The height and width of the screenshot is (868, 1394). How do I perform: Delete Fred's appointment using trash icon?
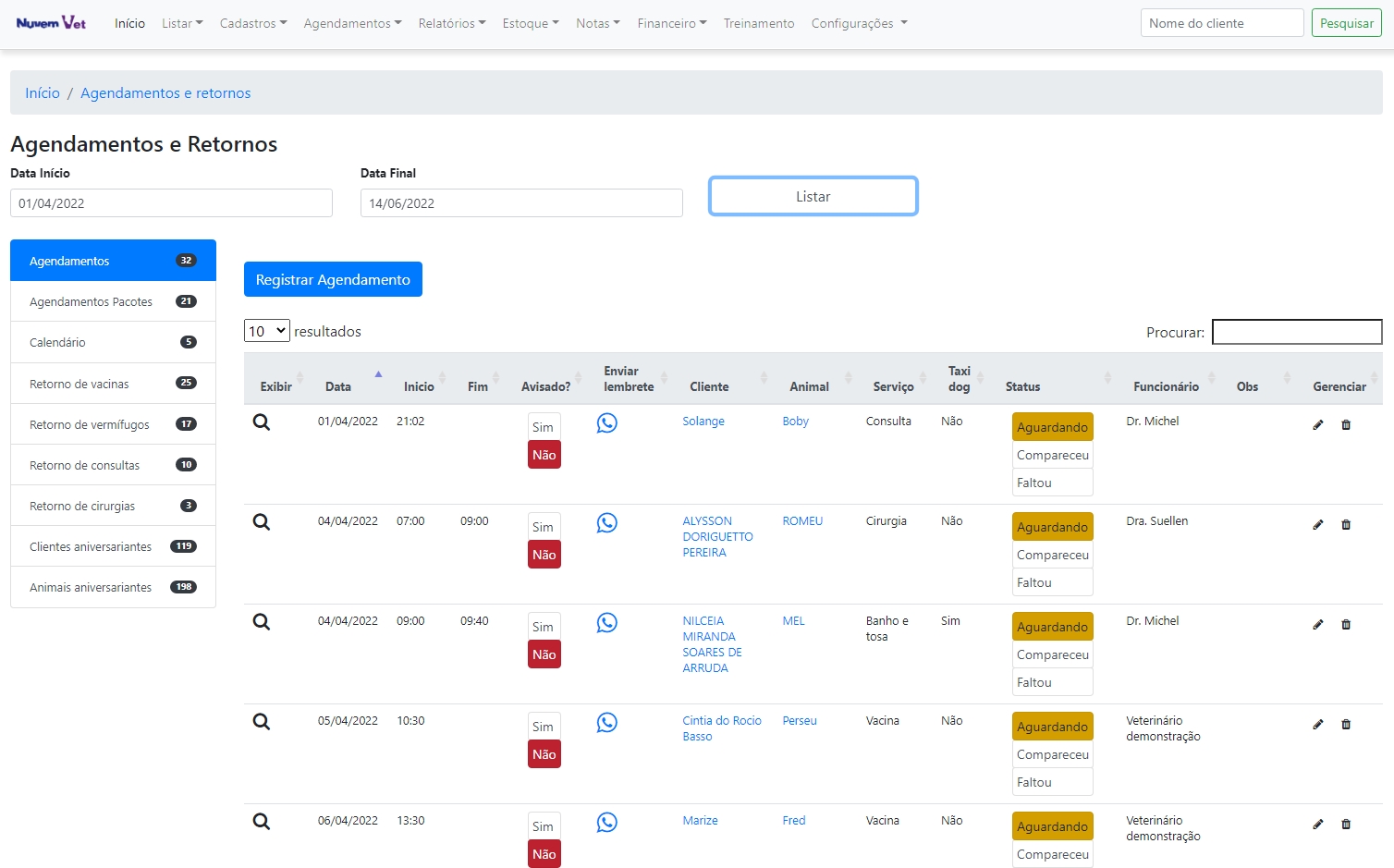(x=1346, y=825)
